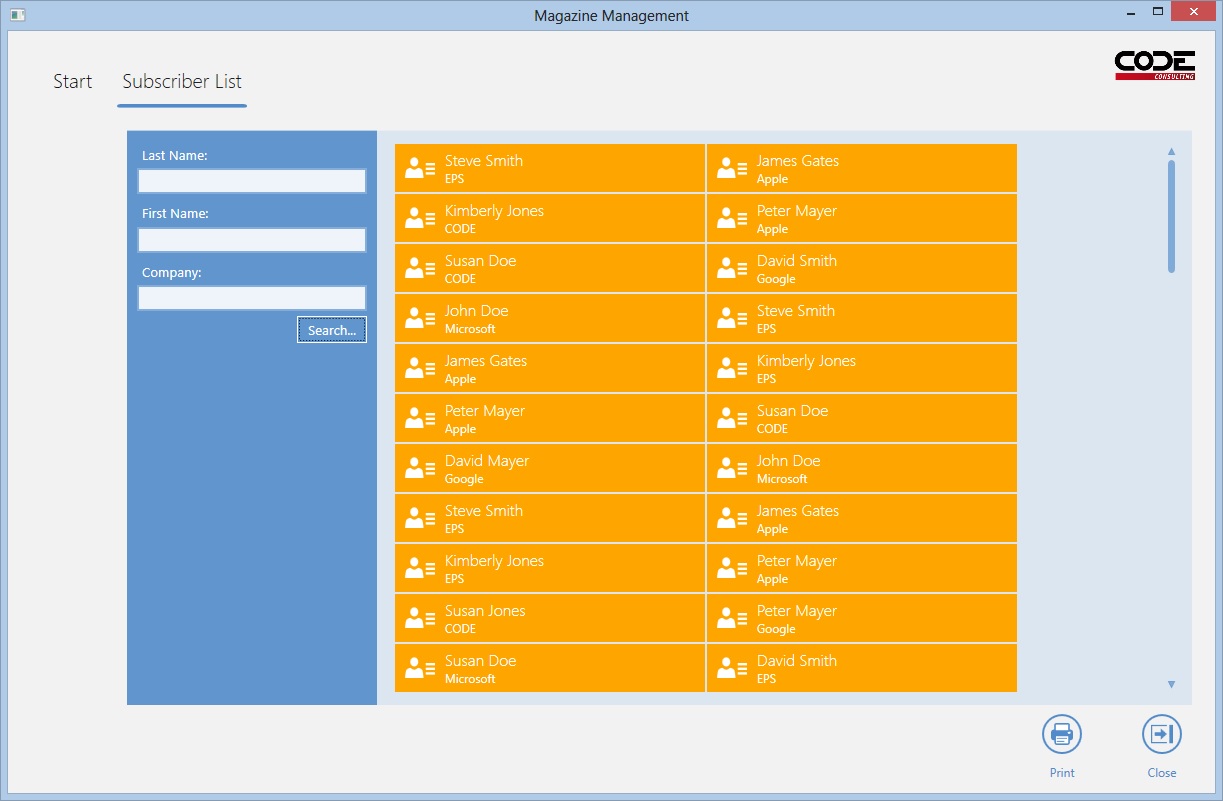
Task: Open the David Smith EPS subscriber
Action: tap(862, 668)
